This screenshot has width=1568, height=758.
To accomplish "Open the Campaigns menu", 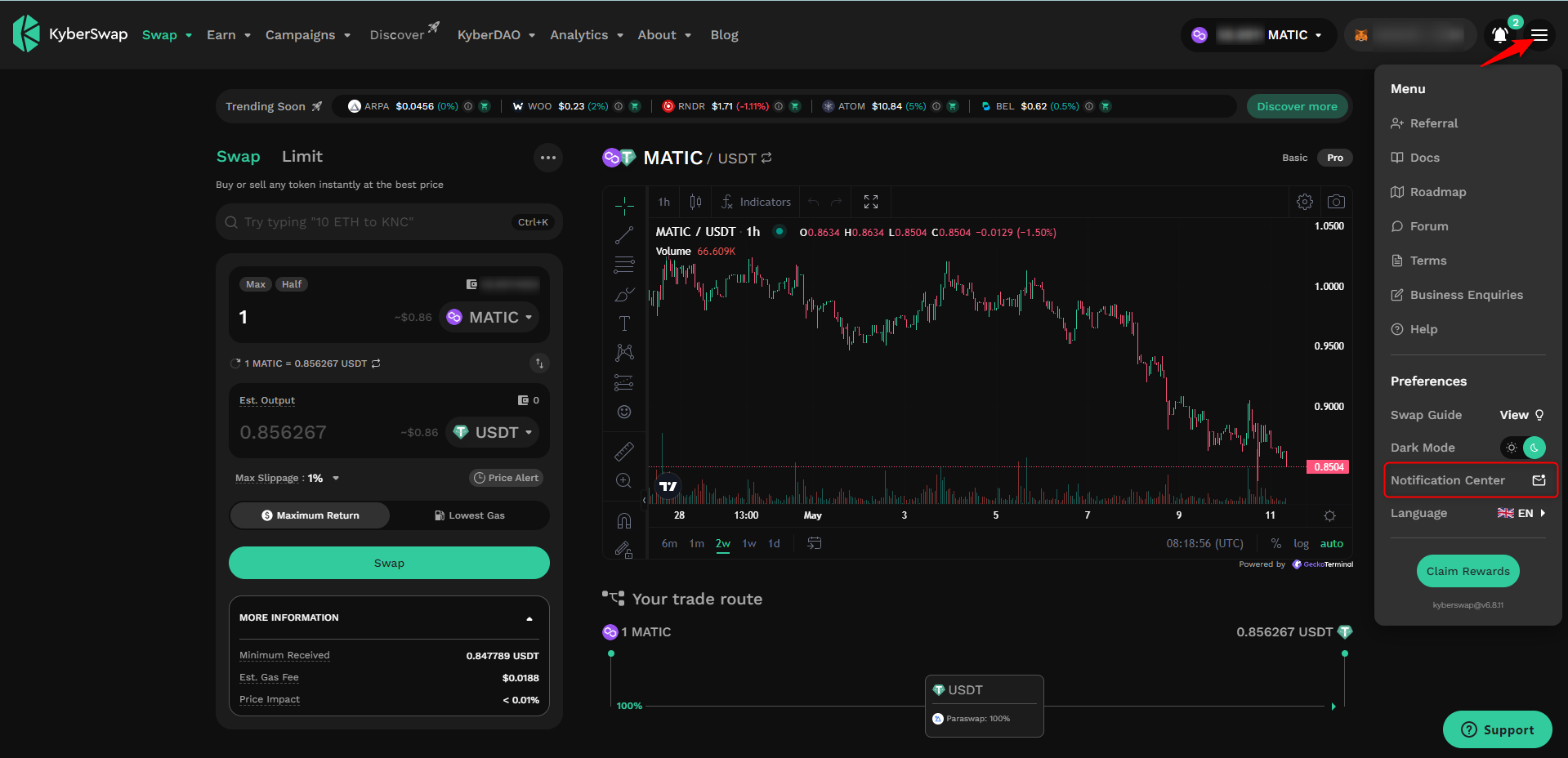I will [308, 35].
